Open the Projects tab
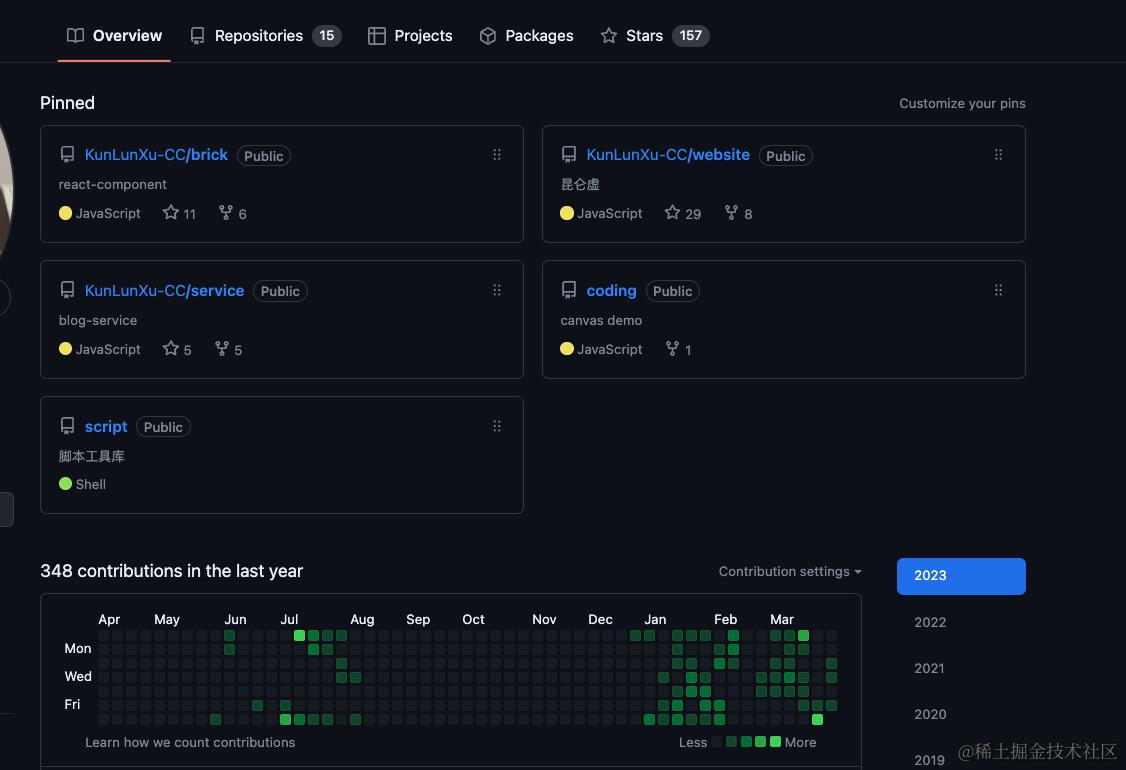 410,36
